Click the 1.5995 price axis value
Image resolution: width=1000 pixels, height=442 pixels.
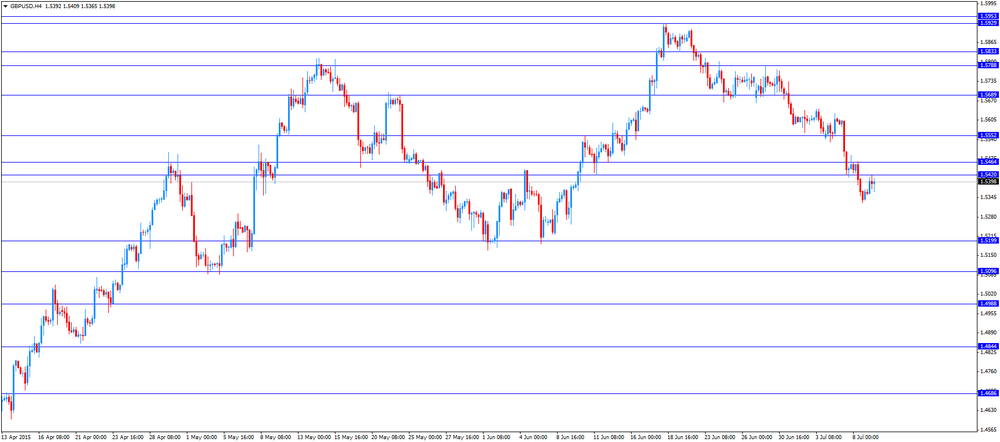989,4
